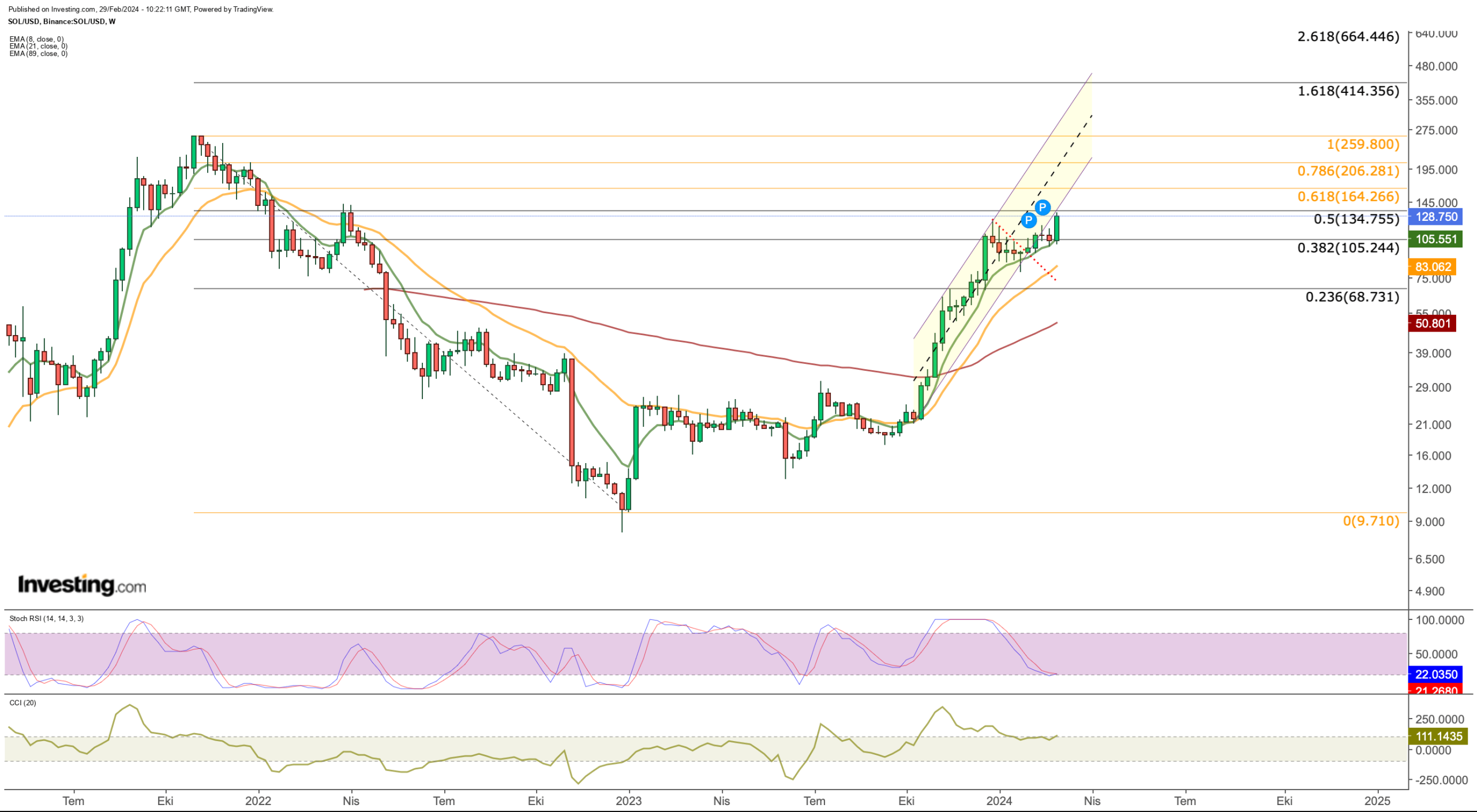Click the EMA (8, close, 0) legend

pos(36,39)
